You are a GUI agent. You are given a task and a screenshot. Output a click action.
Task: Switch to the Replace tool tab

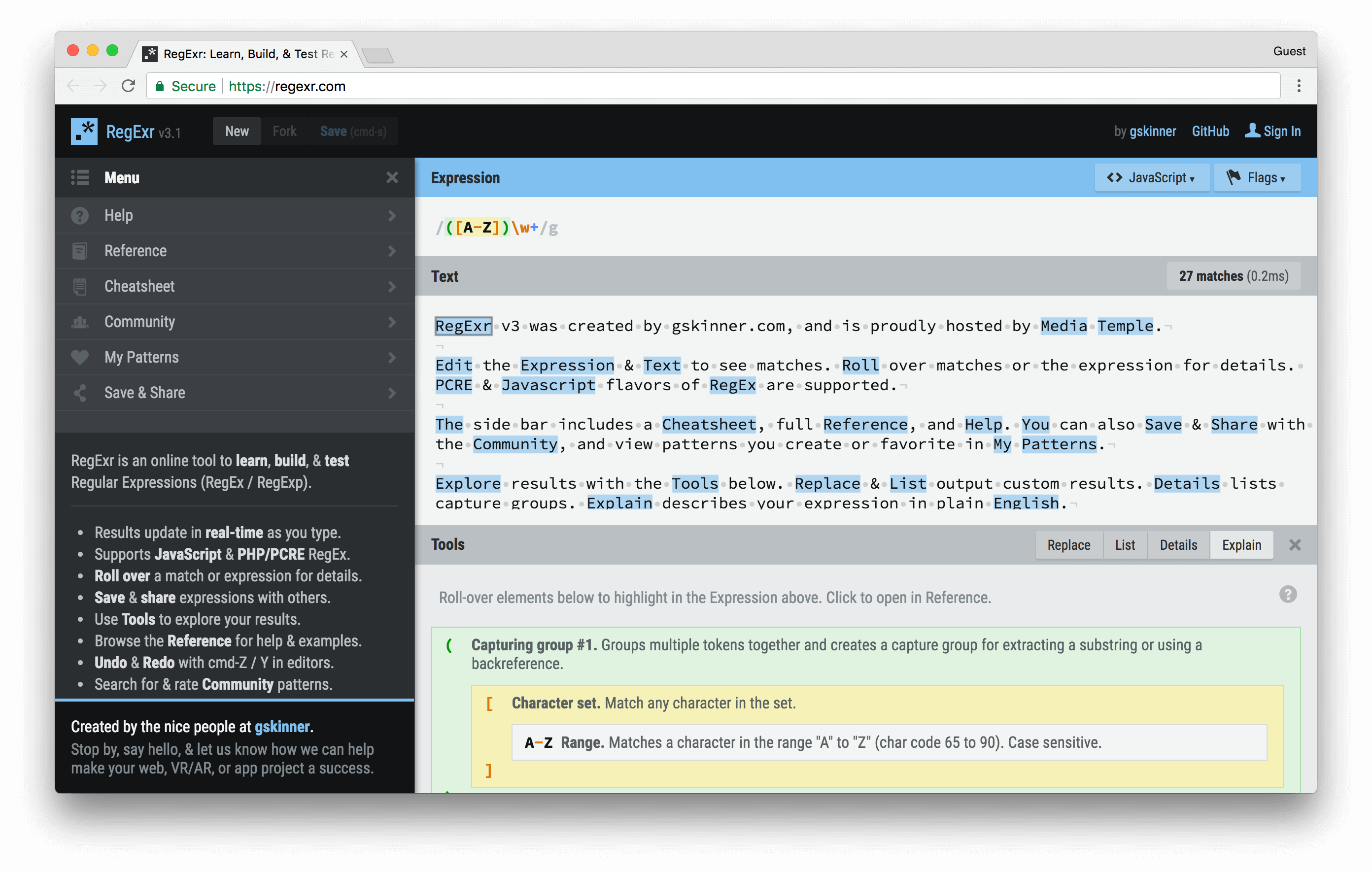[x=1068, y=545]
